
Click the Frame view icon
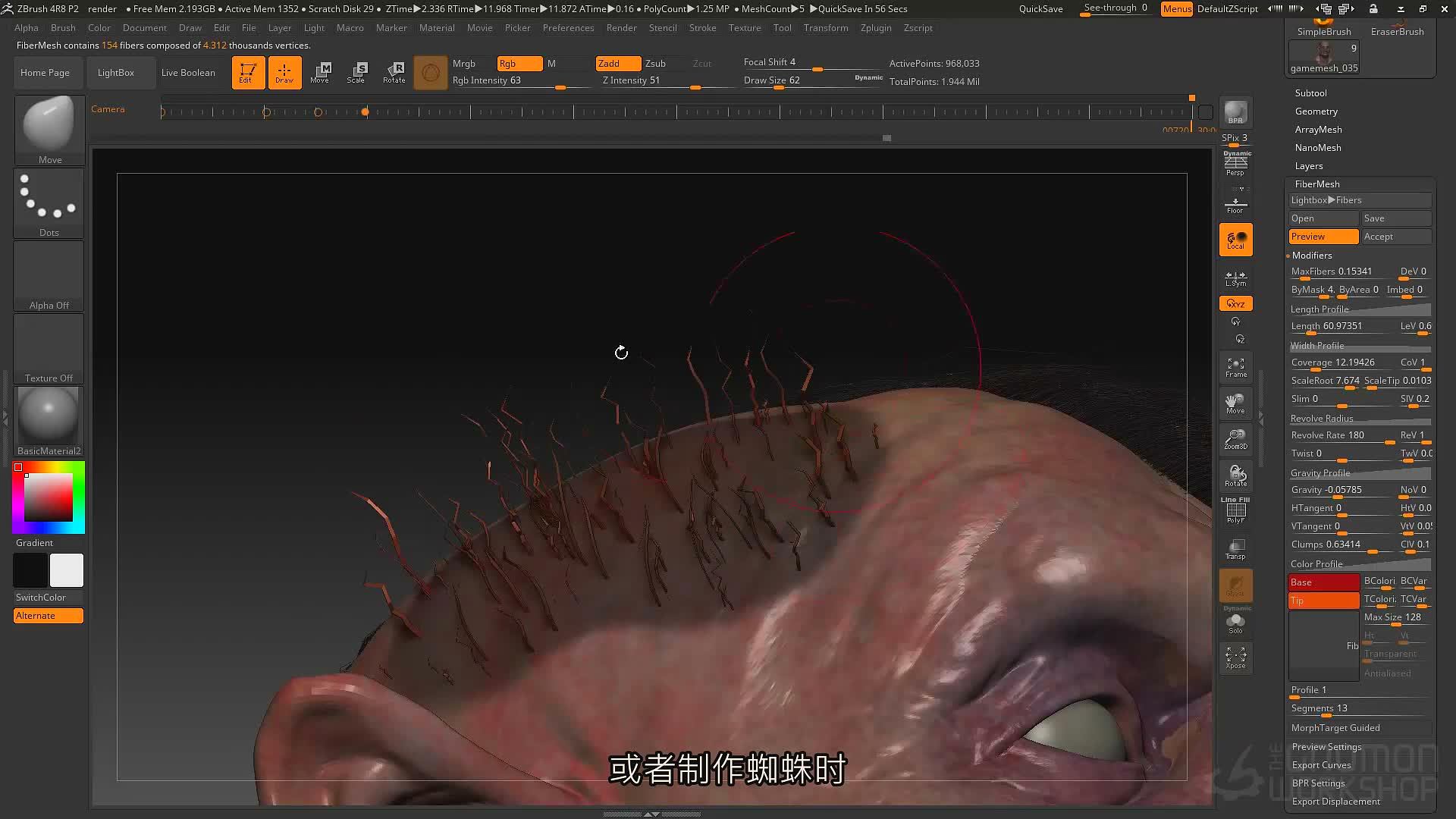click(x=1235, y=368)
